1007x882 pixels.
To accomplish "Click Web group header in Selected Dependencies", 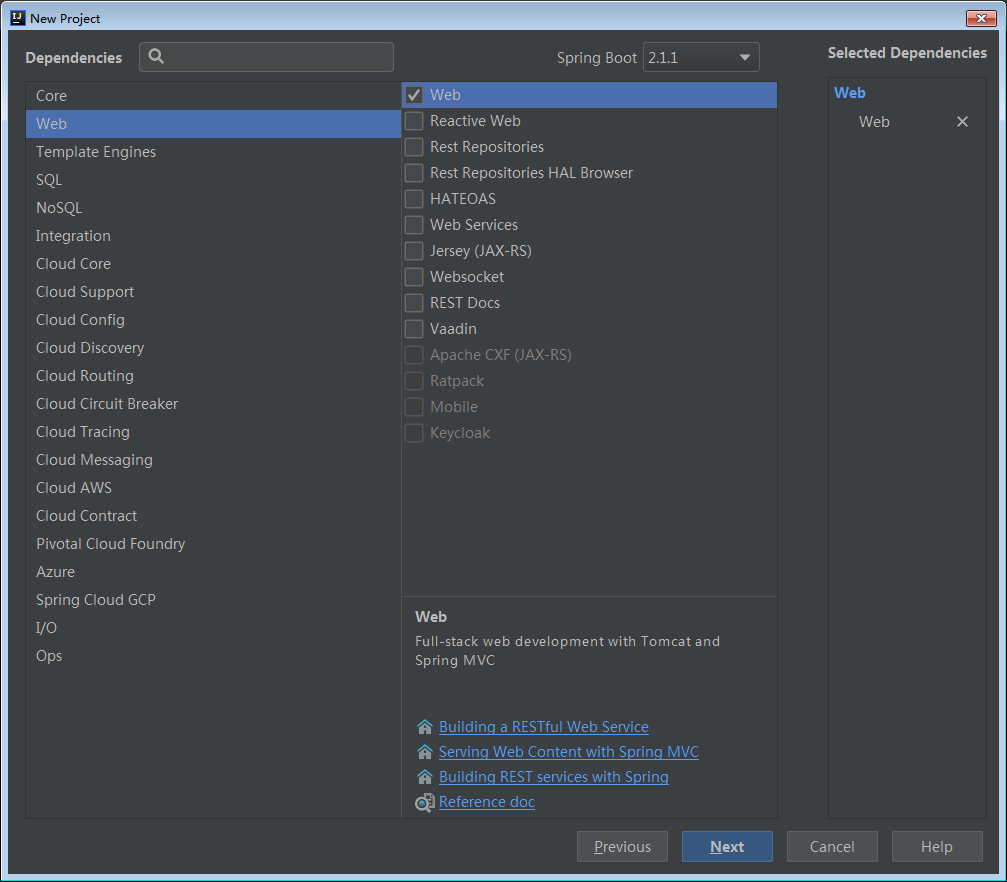I will 850,93.
